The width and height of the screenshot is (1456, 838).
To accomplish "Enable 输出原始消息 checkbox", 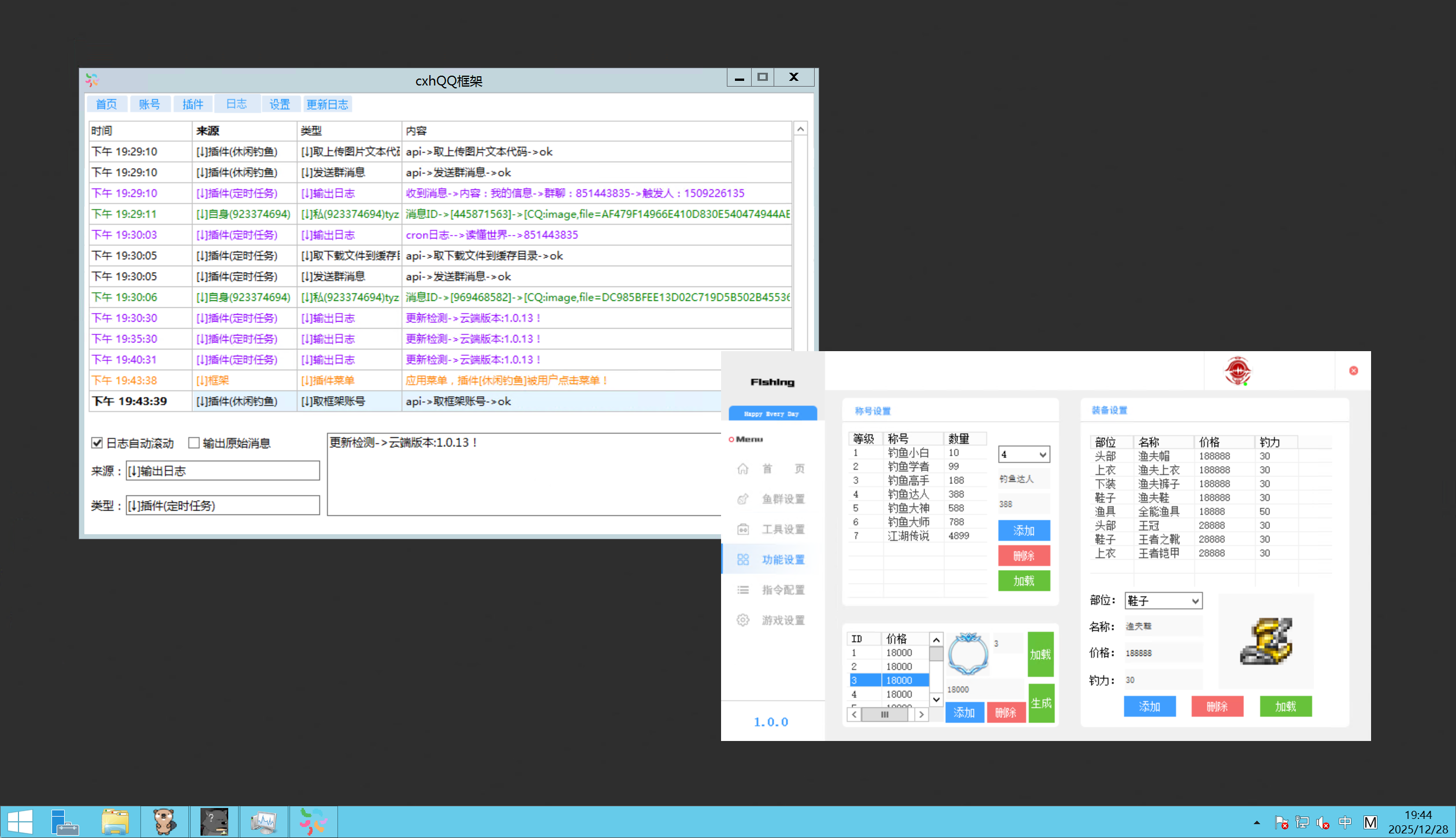I will point(194,443).
